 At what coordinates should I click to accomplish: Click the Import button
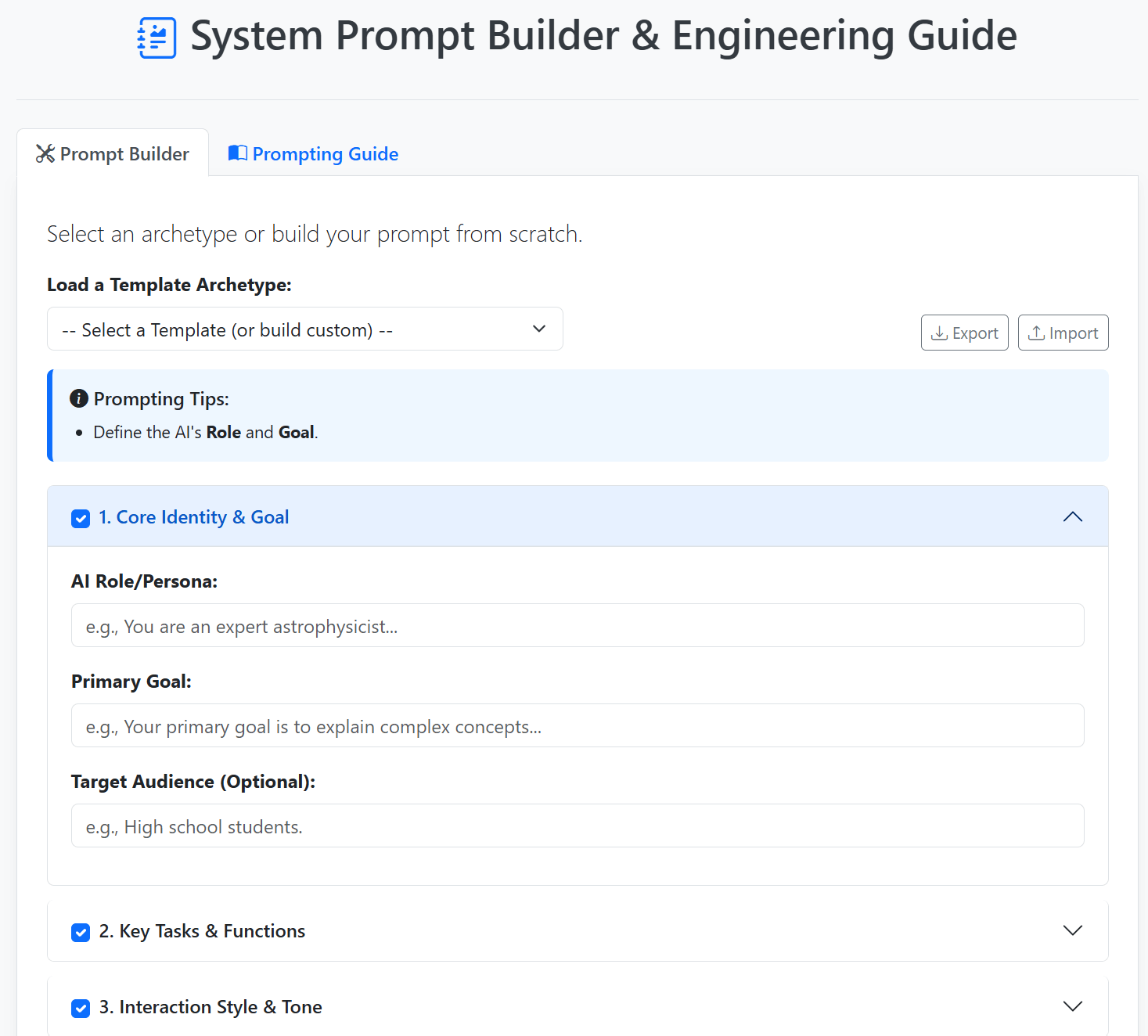(x=1063, y=333)
